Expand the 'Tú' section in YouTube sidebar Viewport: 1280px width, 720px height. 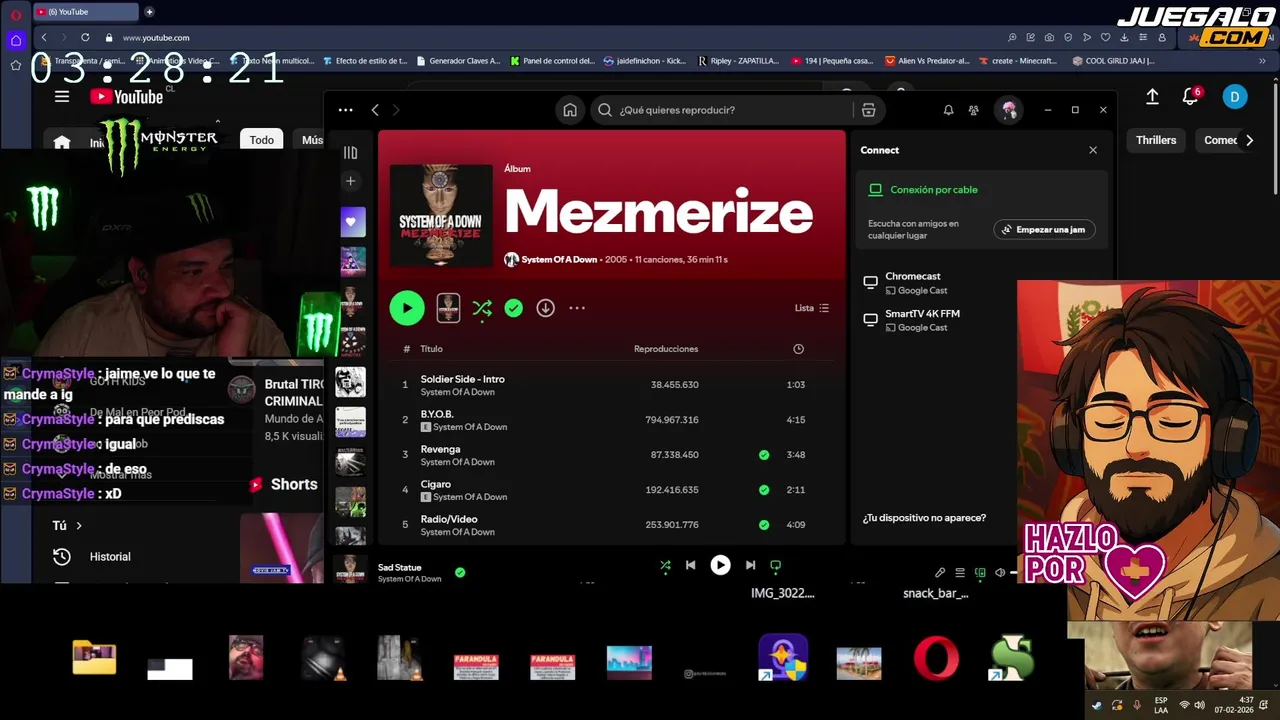point(67,525)
